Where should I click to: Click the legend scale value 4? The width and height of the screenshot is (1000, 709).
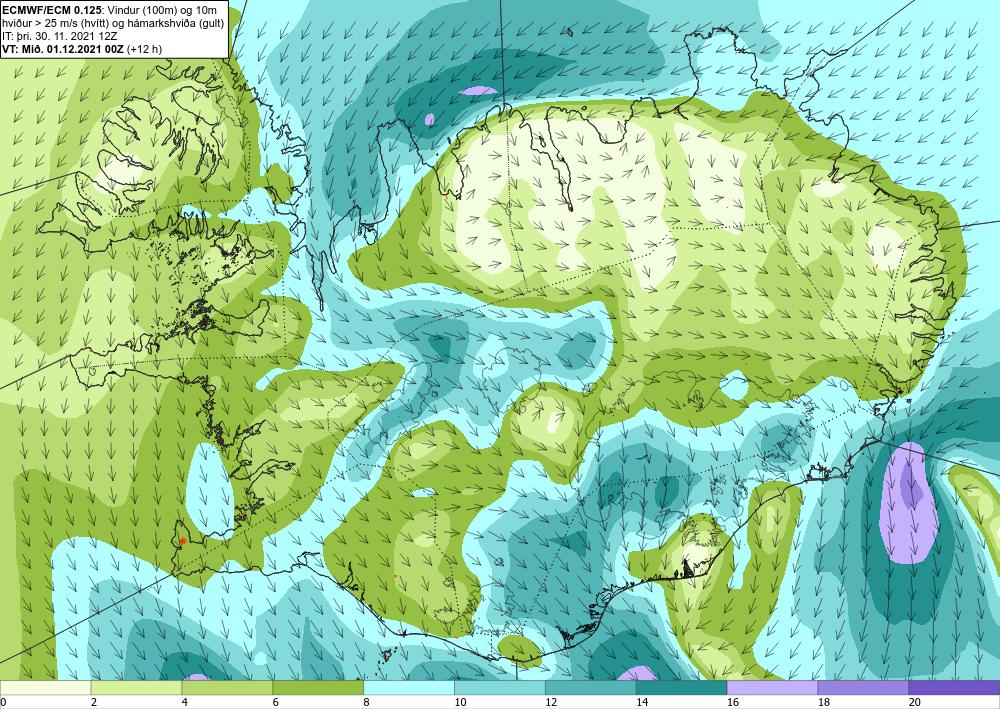[x=184, y=703]
